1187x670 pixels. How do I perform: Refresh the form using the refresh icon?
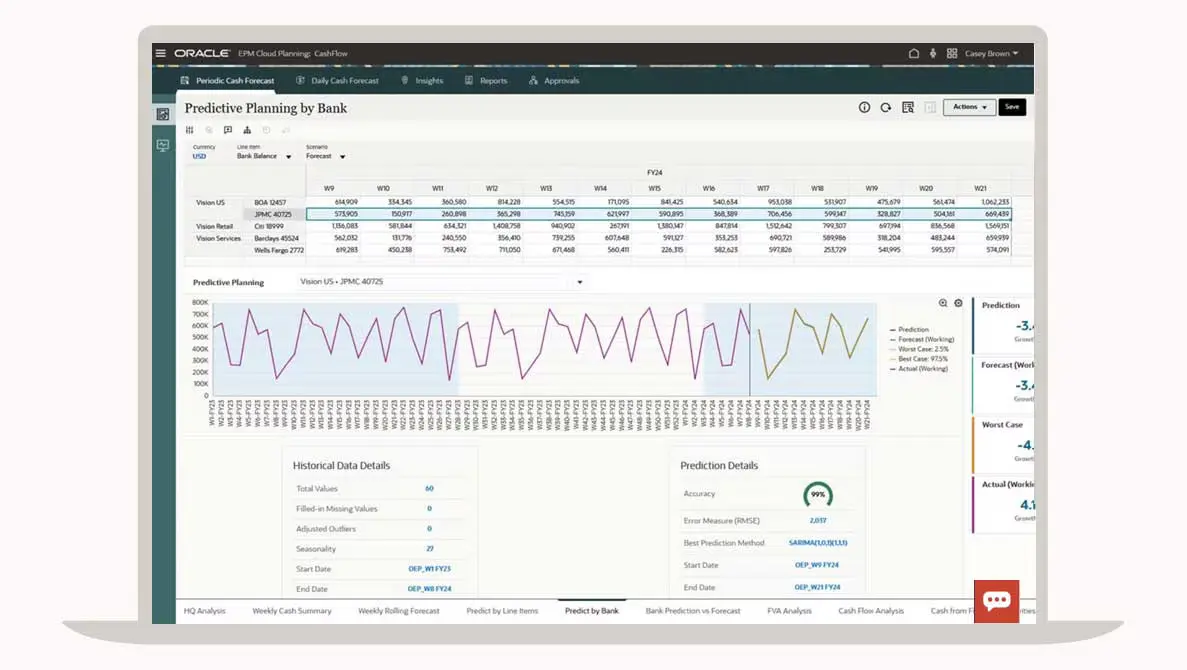click(884, 107)
